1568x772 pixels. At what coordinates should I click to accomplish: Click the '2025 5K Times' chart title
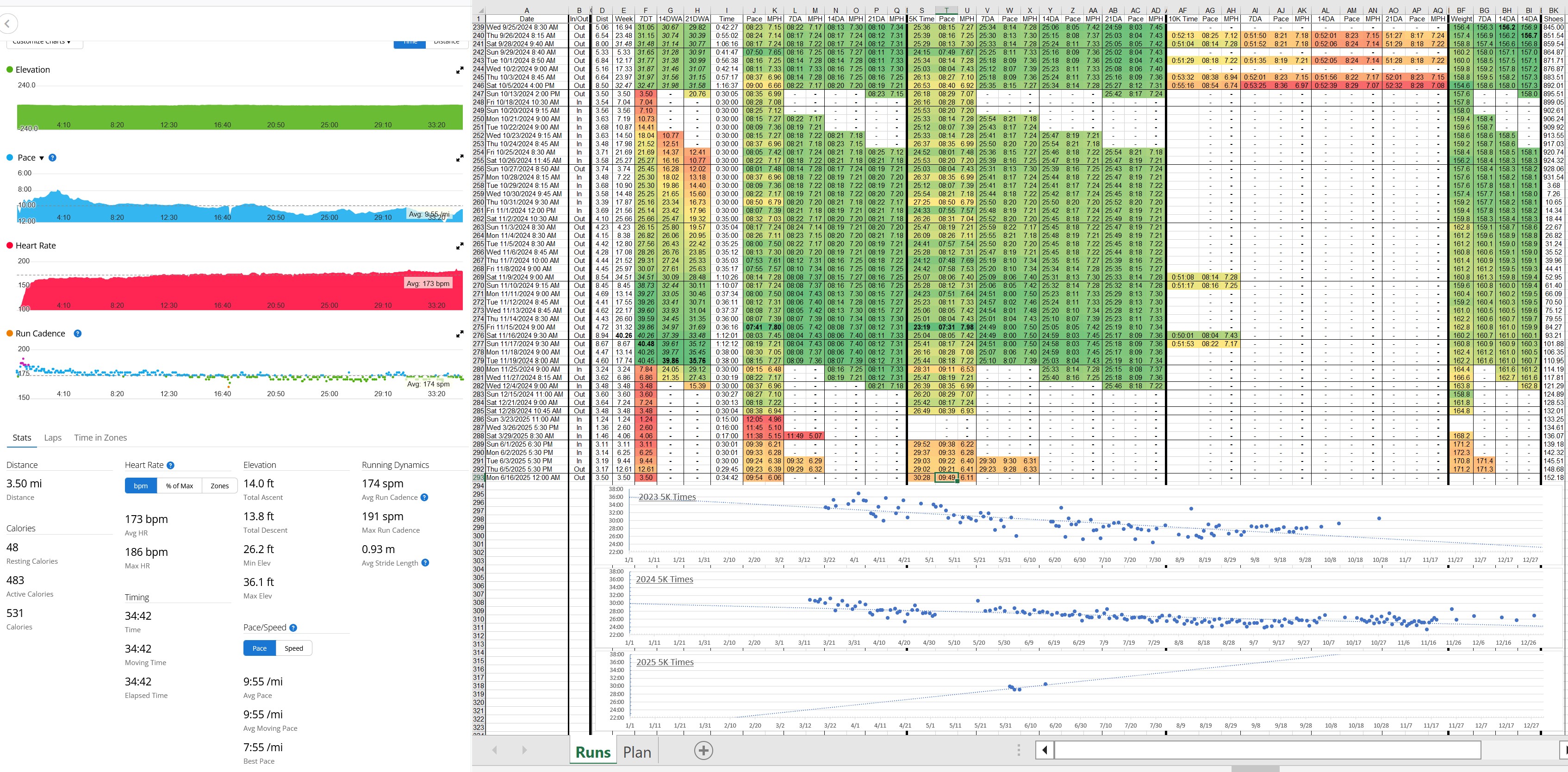pos(665,662)
